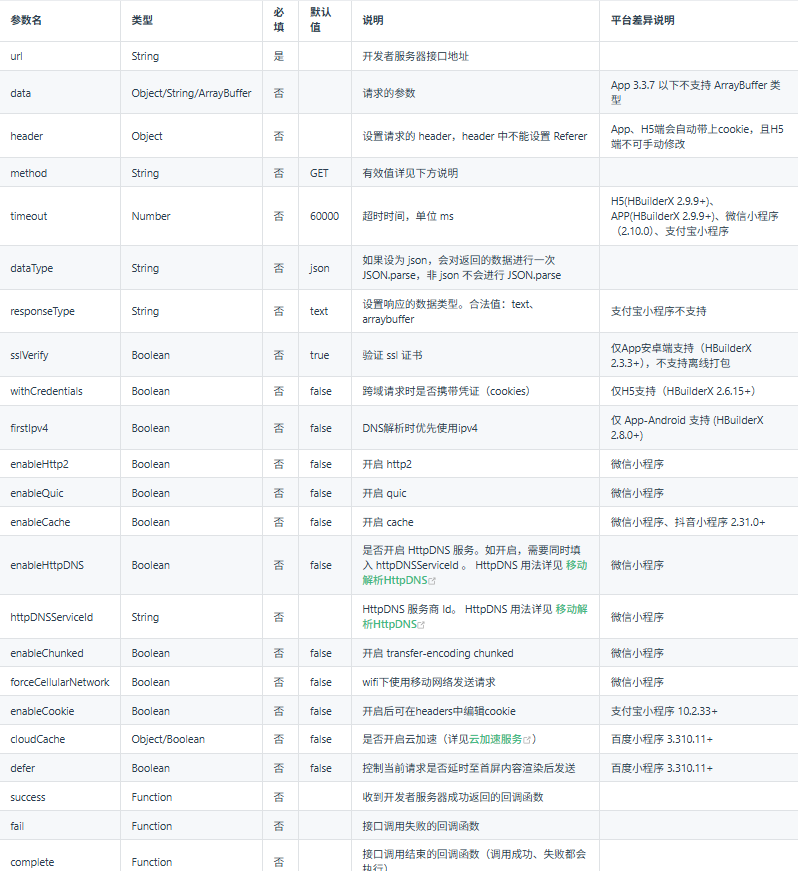Click the withCredentials parameter name
This screenshot has width=798, height=871.
tap(46, 391)
